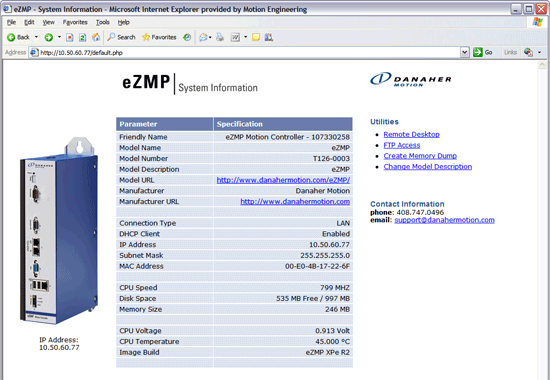Screen dimensions: 550x380
Task: Print the page with the Printer icon
Action: point(220,37)
